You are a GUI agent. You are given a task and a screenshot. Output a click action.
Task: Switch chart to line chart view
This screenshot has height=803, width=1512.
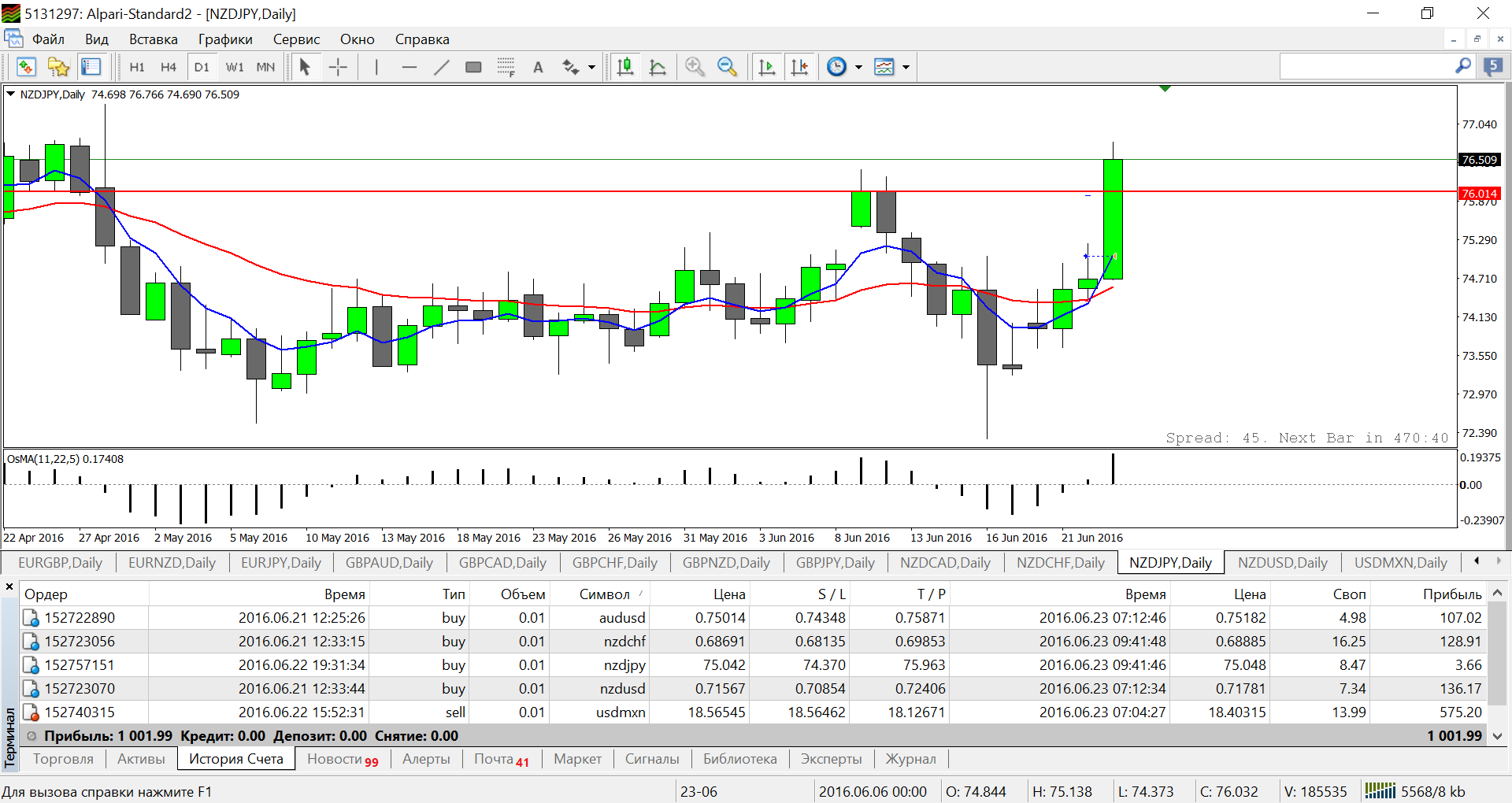pyautogui.click(x=658, y=67)
